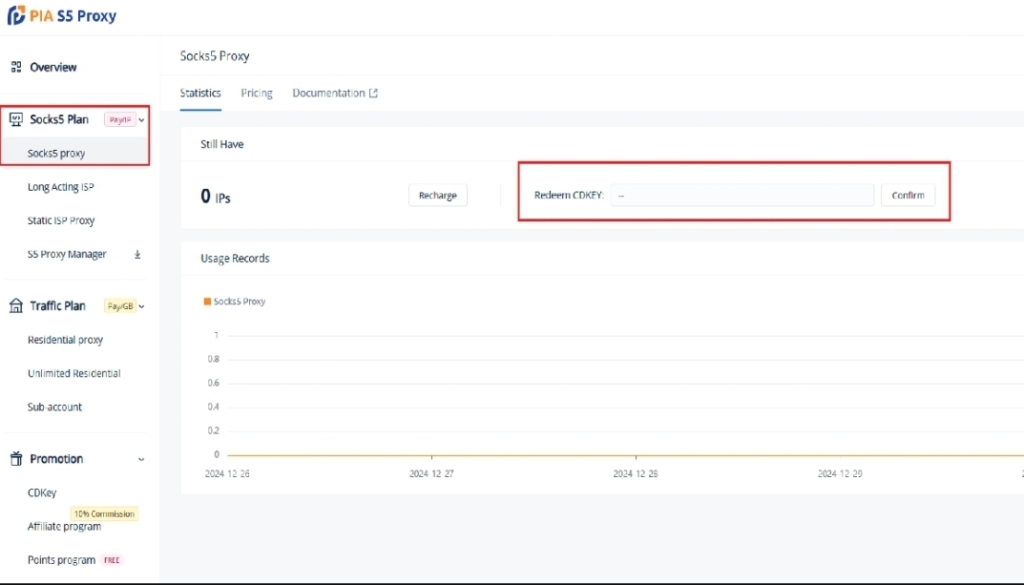This screenshot has height=585, width=1024.
Task: Click the FREE badge beside Points program
Action: click(x=112, y=560)
